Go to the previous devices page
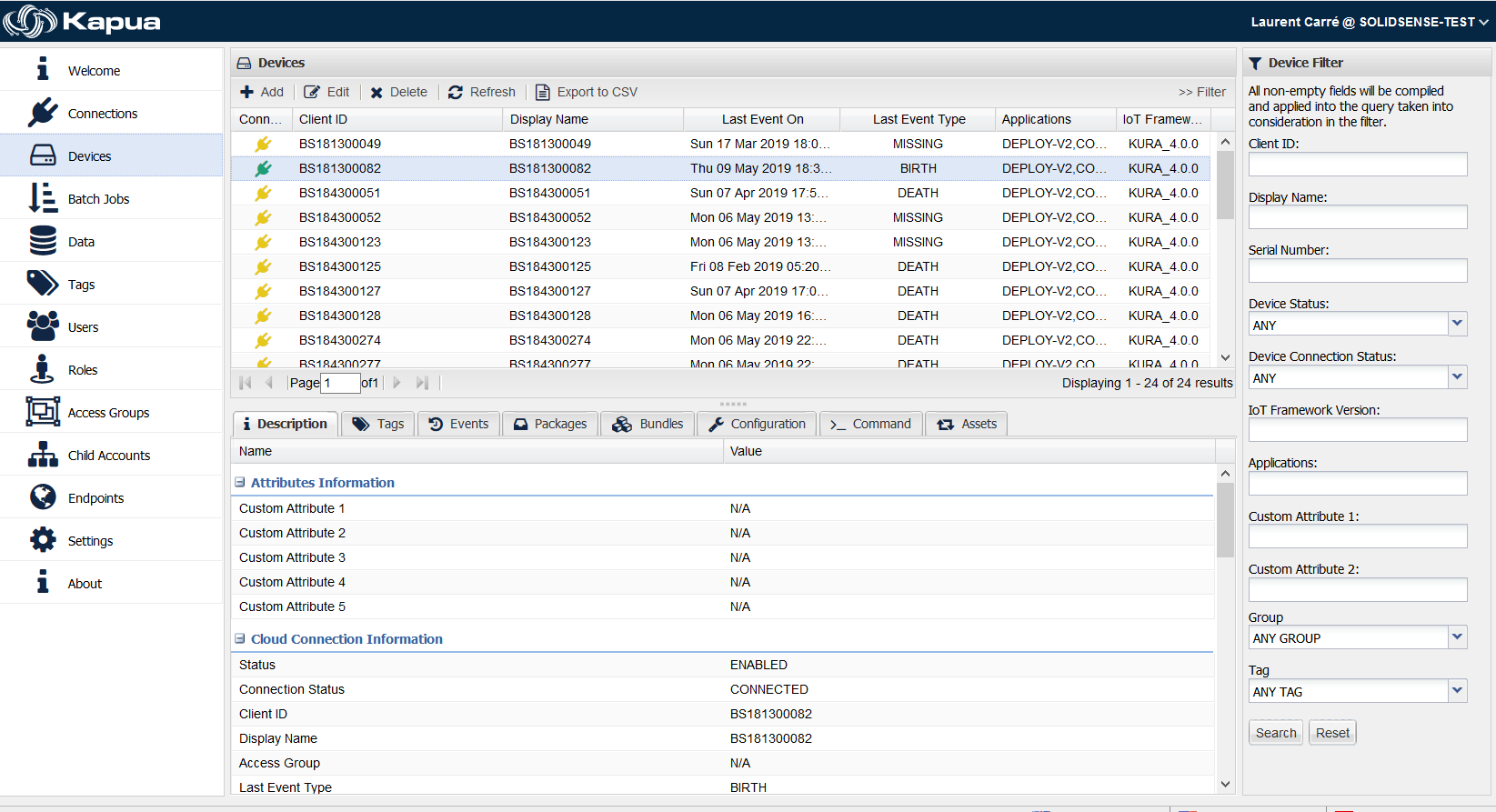The image size is (1496, 812). coord(268,383)
